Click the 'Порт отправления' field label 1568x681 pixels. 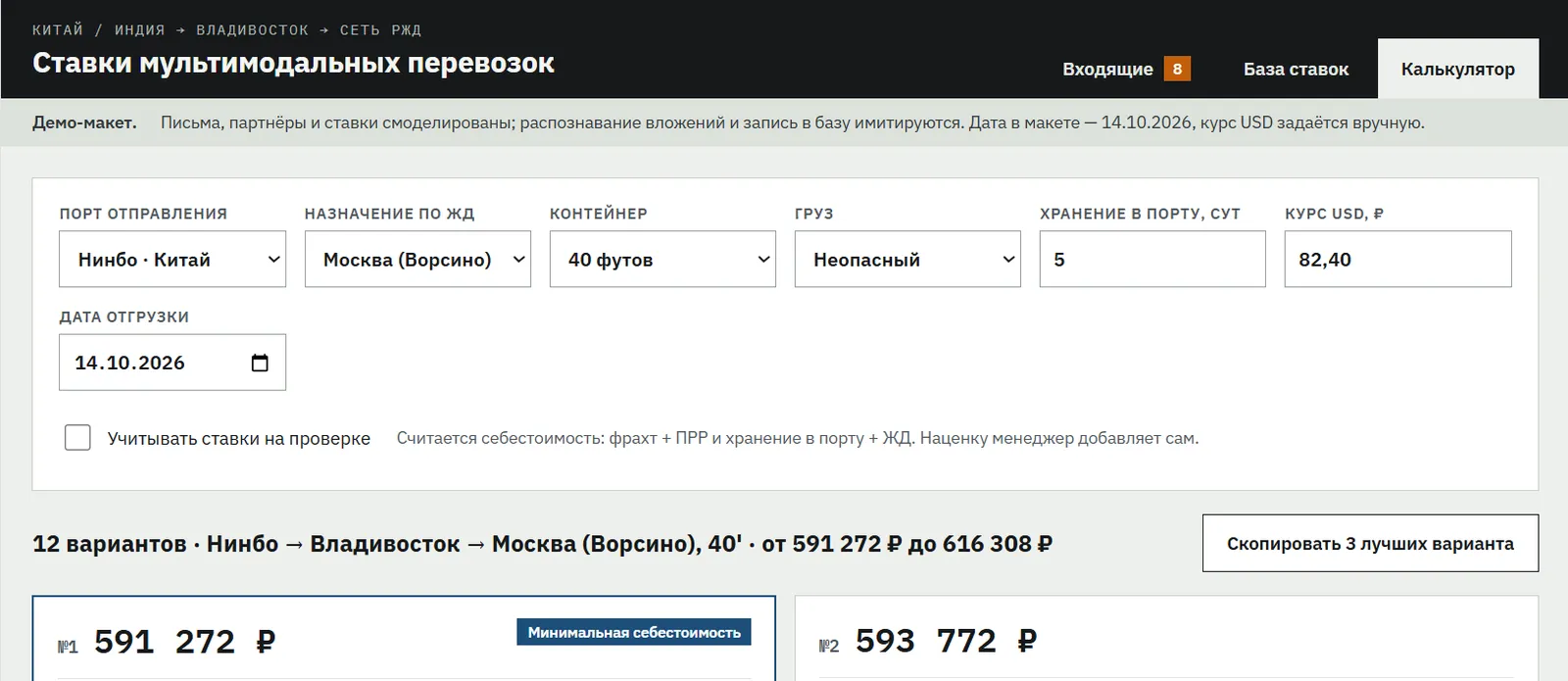click(x=143, y=214)
